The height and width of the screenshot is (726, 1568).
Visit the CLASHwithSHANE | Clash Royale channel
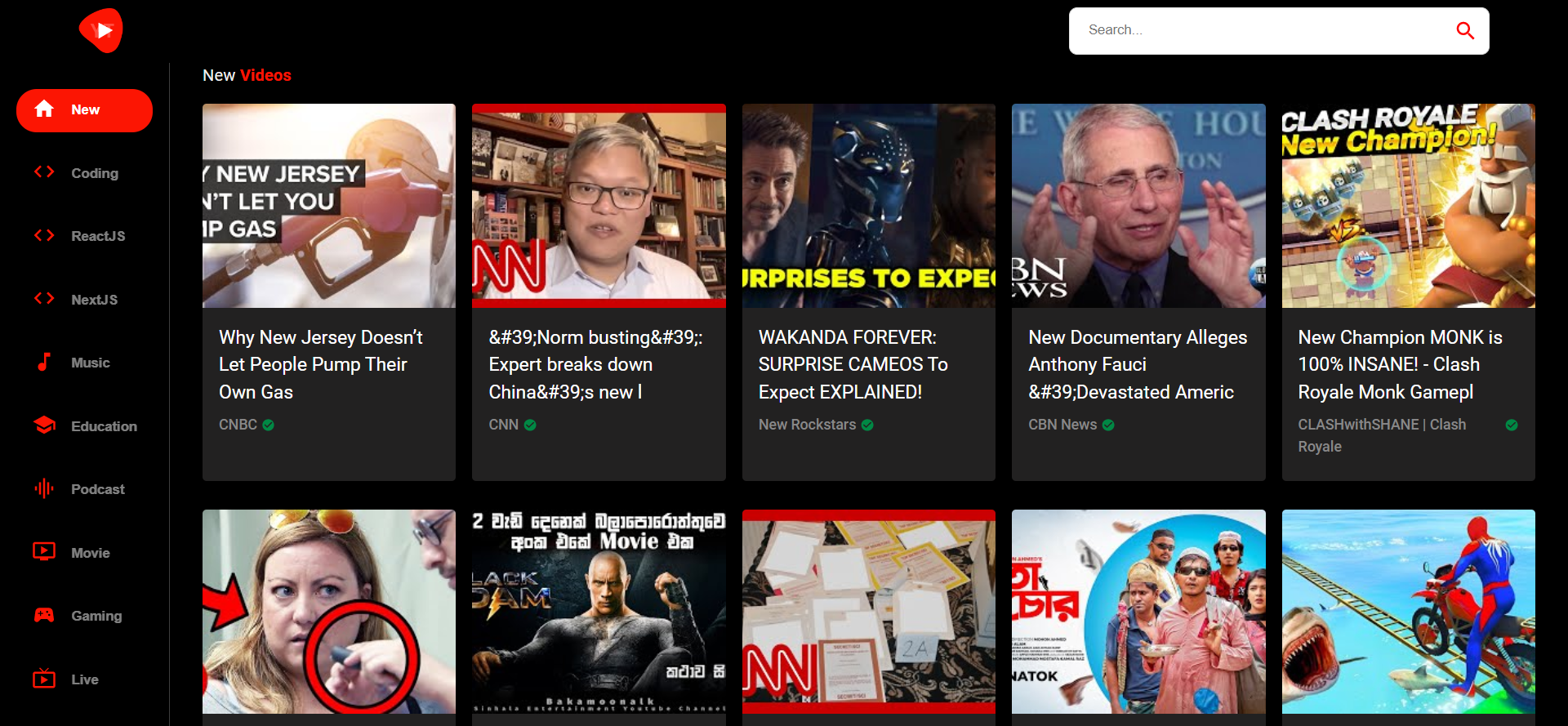(1382, 435)
